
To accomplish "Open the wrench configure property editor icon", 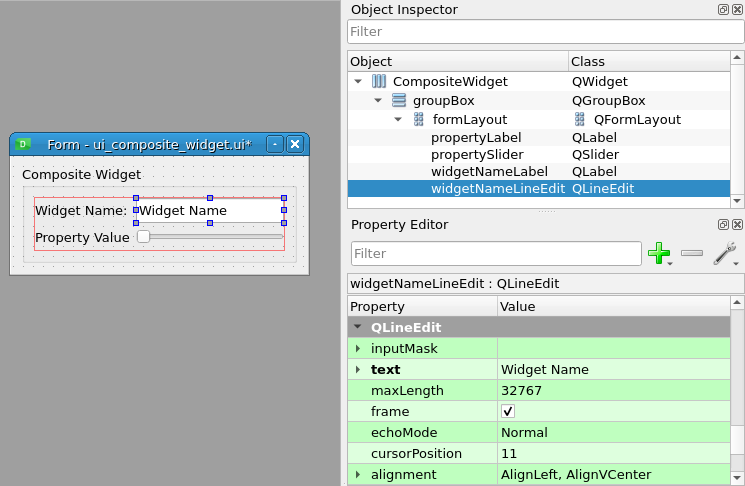I will click(x=725, y=254).
